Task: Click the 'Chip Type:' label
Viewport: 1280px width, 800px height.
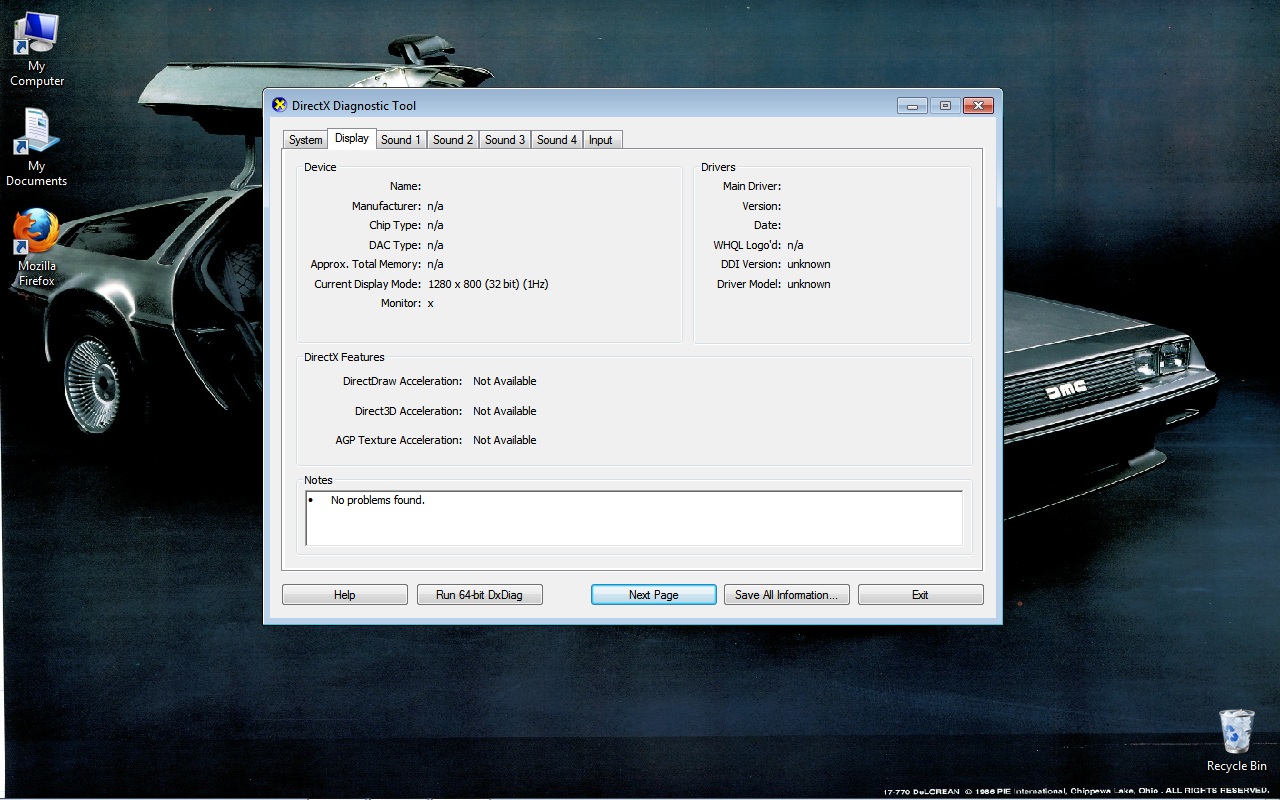Action: (x=395, y=225)
